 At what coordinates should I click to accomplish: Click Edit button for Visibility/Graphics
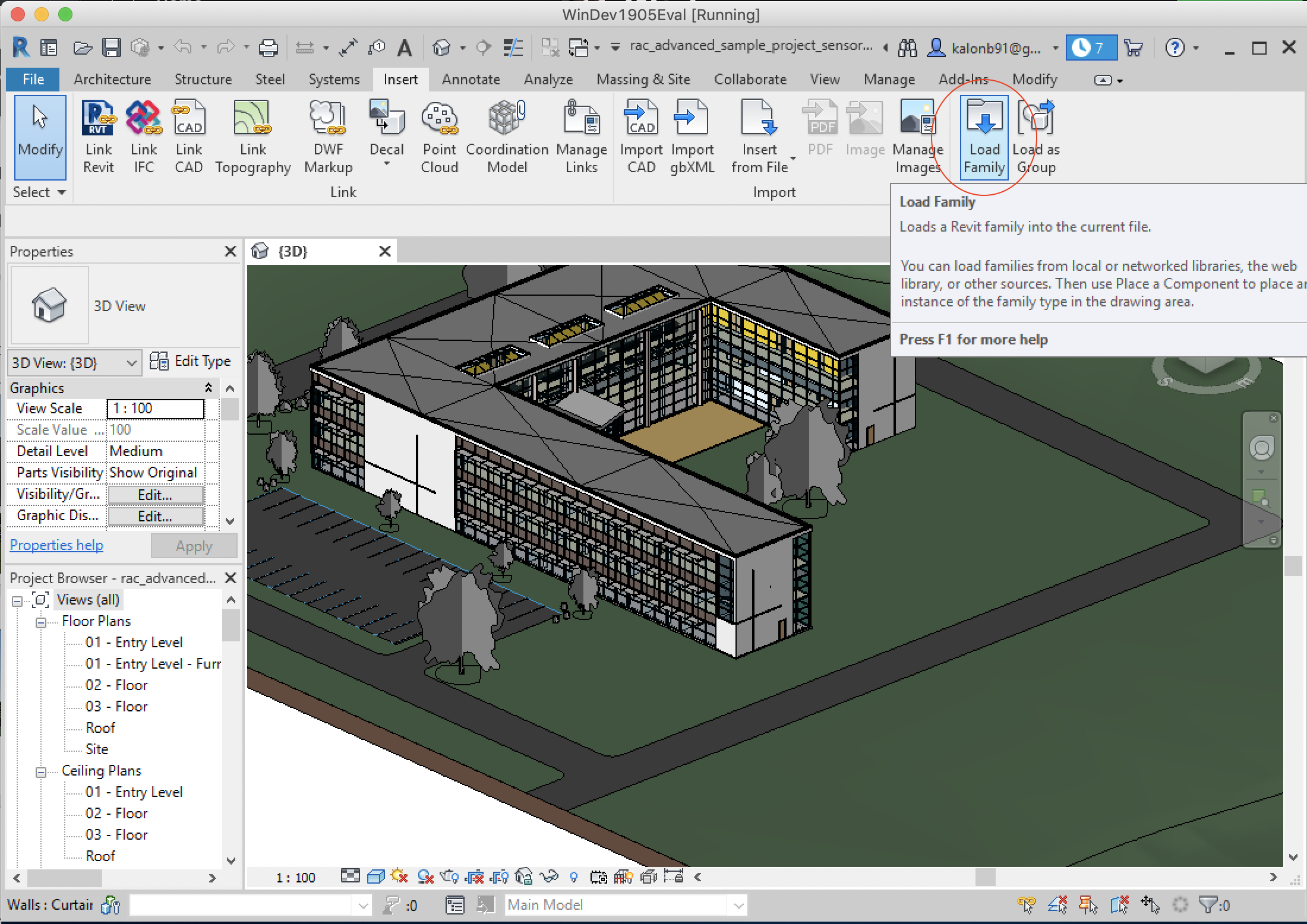155,495
